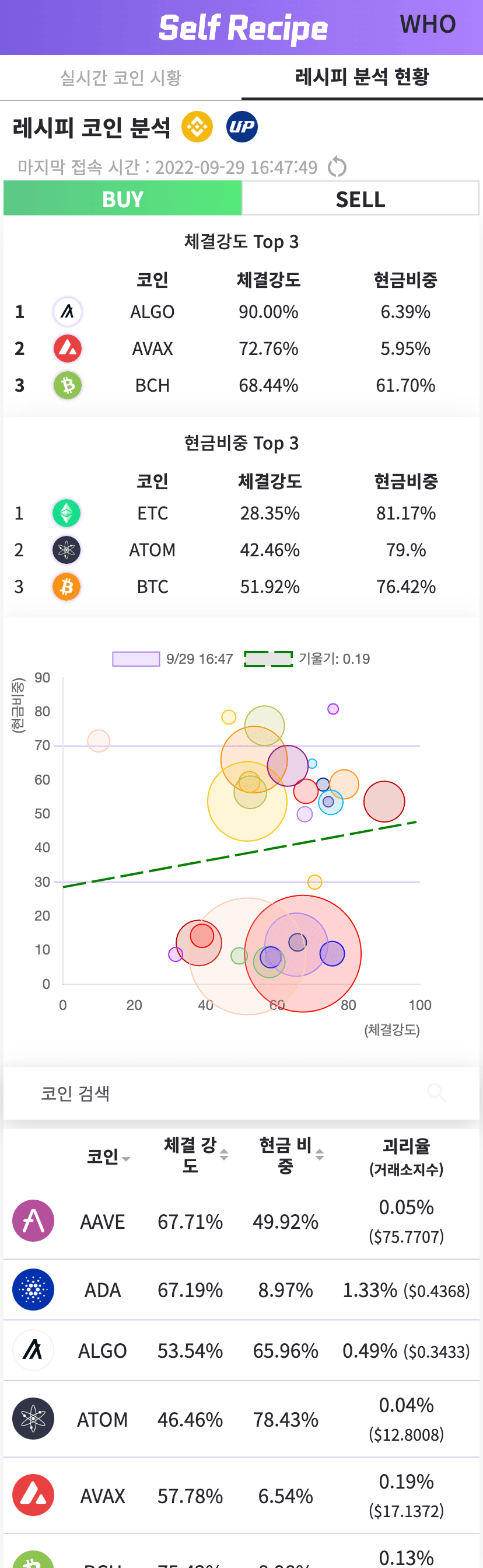Image resolution: width=483 pixels, height=1568 pixels.
Task: Toggle the 기울기 0.19 legend swatch
Action: [268, 658]
